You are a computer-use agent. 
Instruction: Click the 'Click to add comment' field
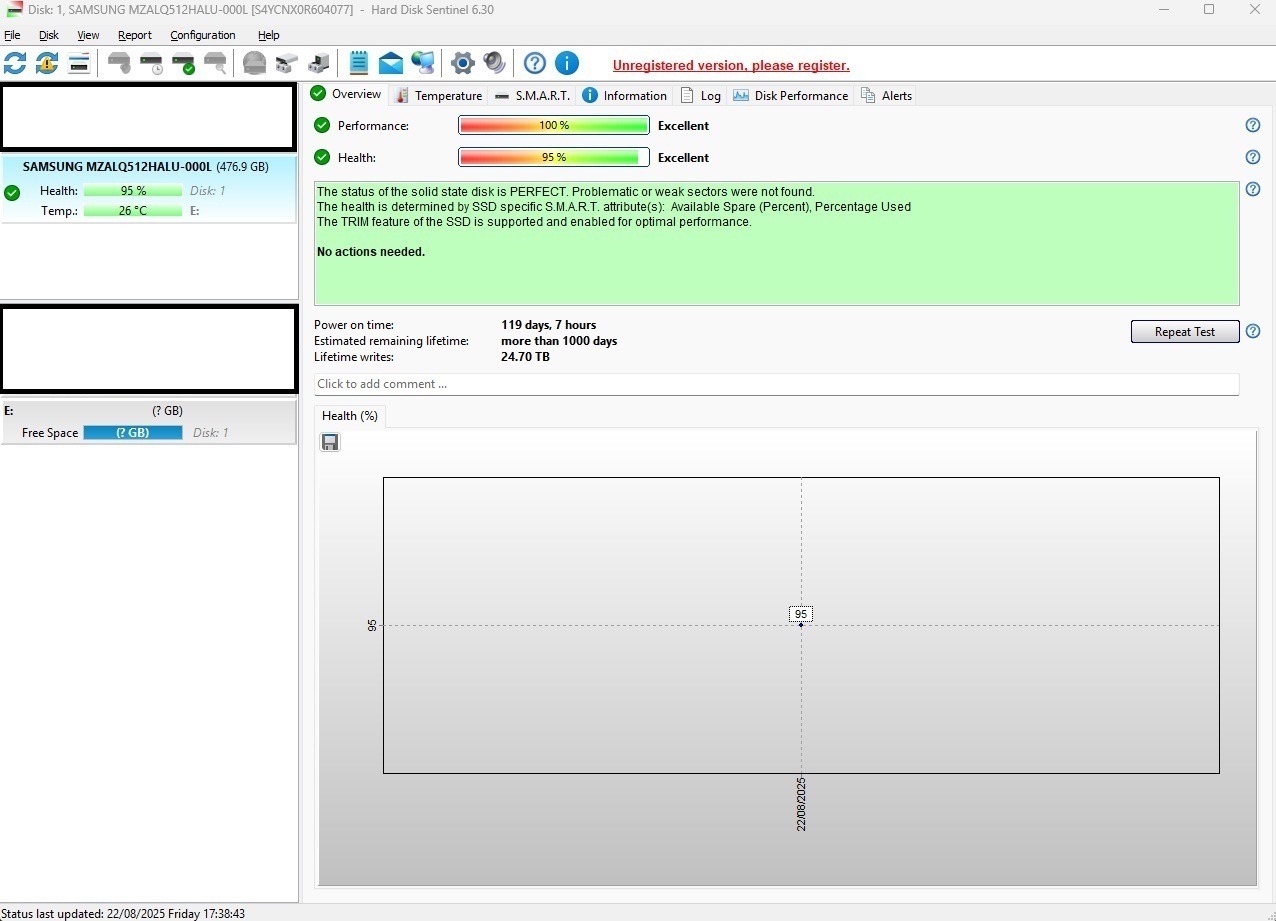(776, 384)
